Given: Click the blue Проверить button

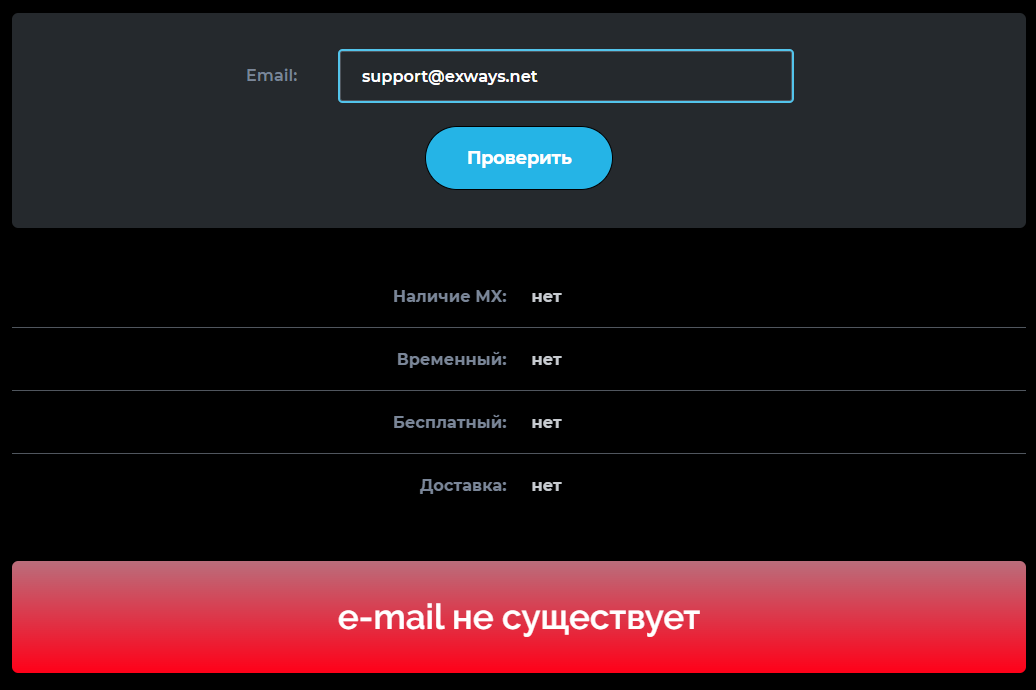Looking at the screenshot, I should (519, 158).
